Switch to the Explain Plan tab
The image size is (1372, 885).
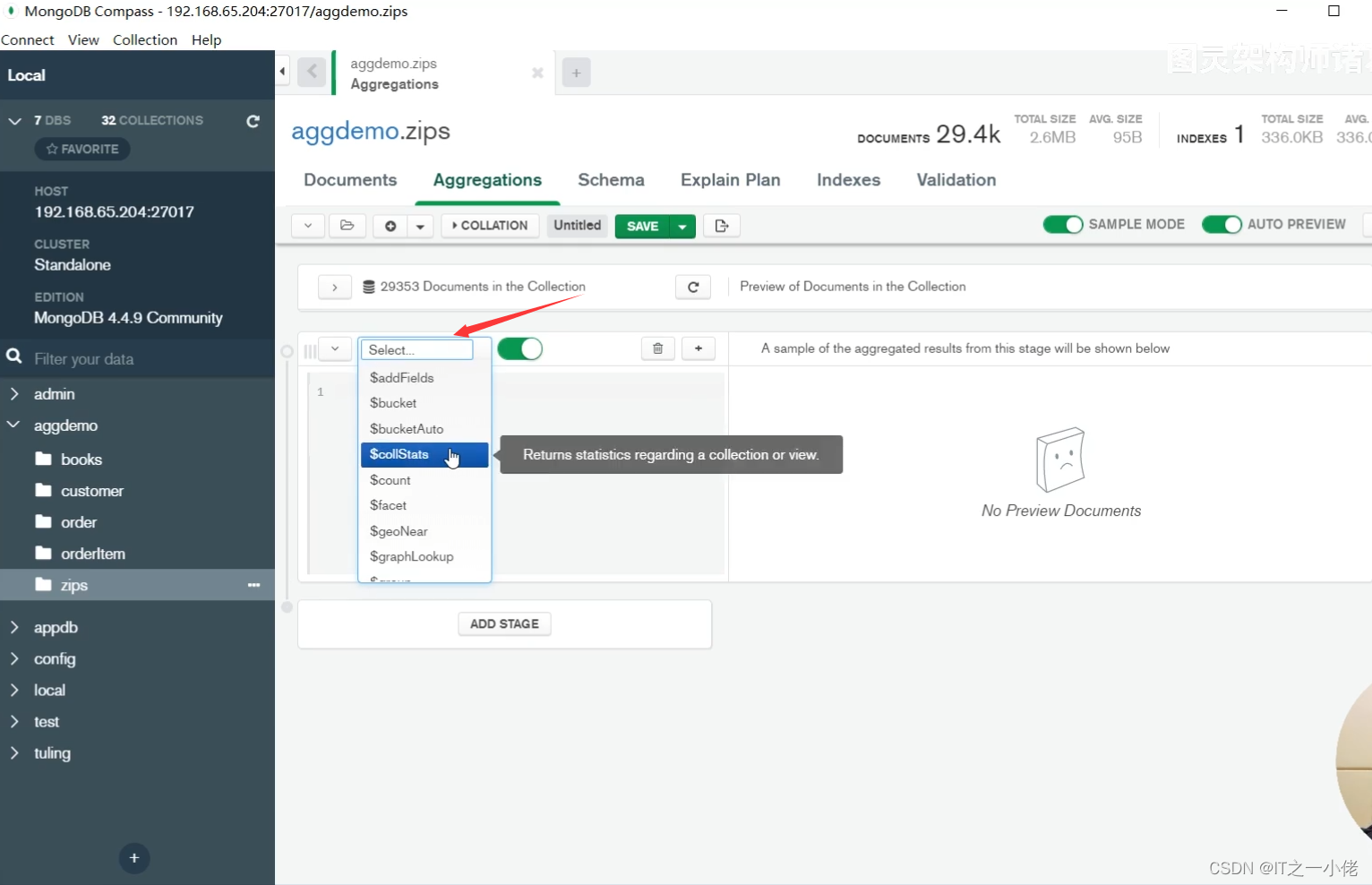[731, 180]
